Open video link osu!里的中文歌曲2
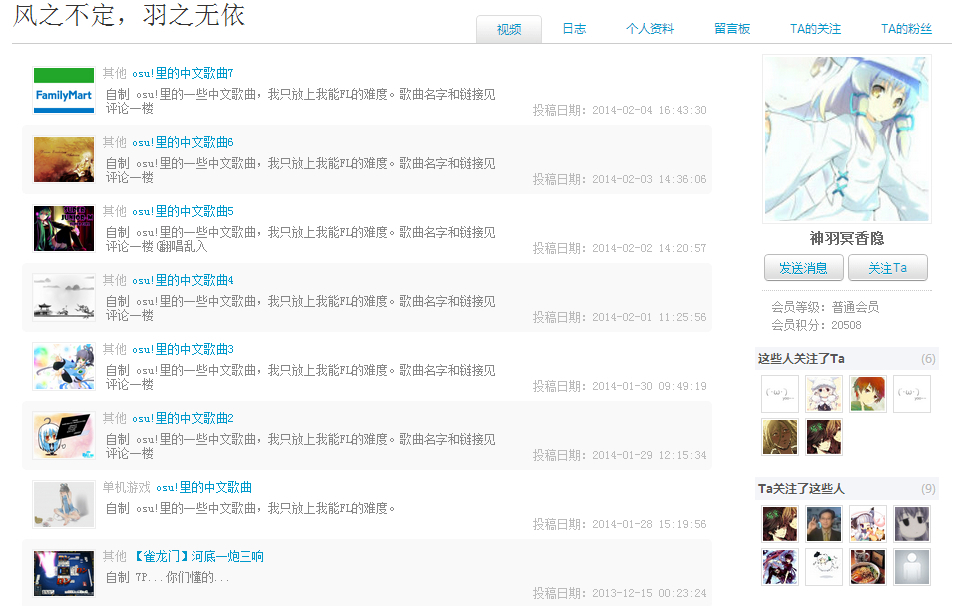The image size is (956, 606). (182, 419)
